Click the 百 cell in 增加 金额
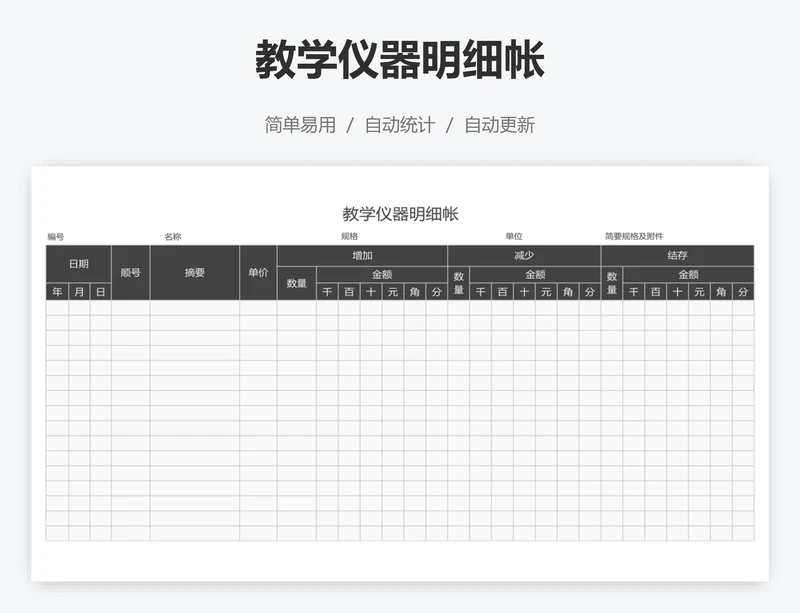800x613 pixels. coord(349,291)
